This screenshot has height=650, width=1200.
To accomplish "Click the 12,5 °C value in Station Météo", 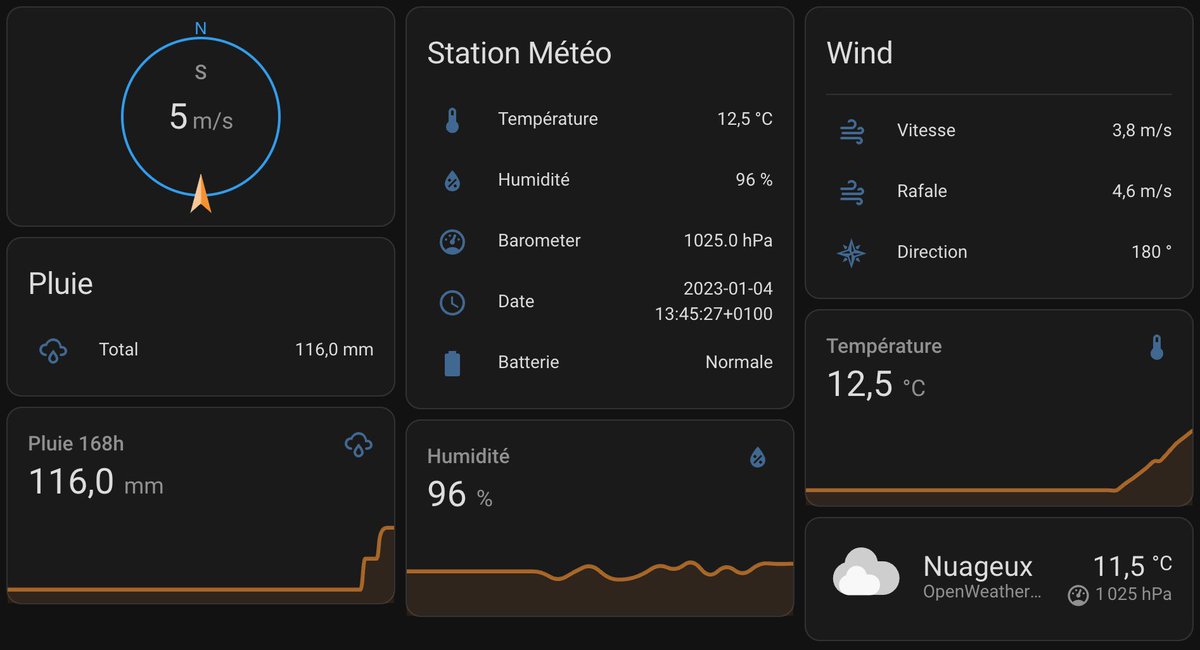I will 745,119.
